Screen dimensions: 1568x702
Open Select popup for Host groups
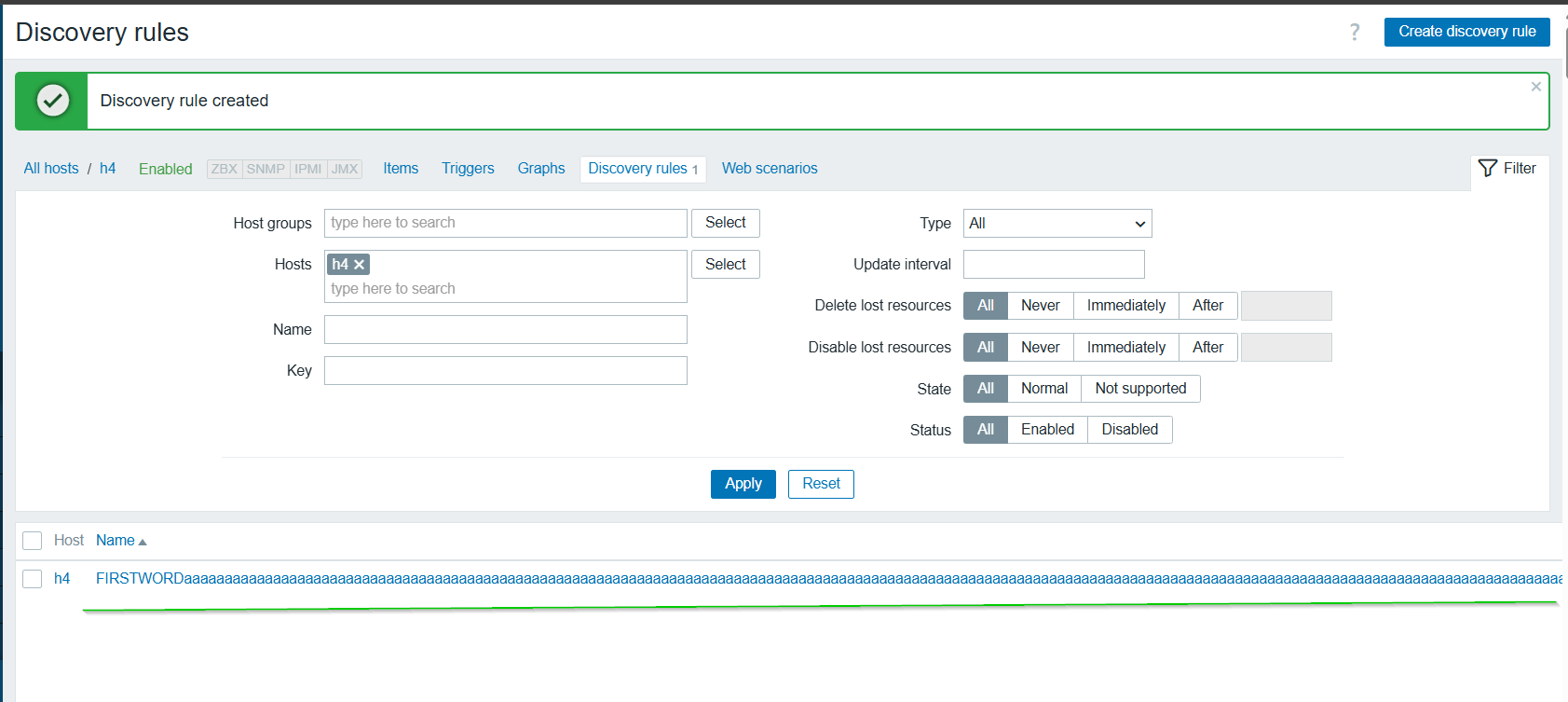click(x=725, y=223)
